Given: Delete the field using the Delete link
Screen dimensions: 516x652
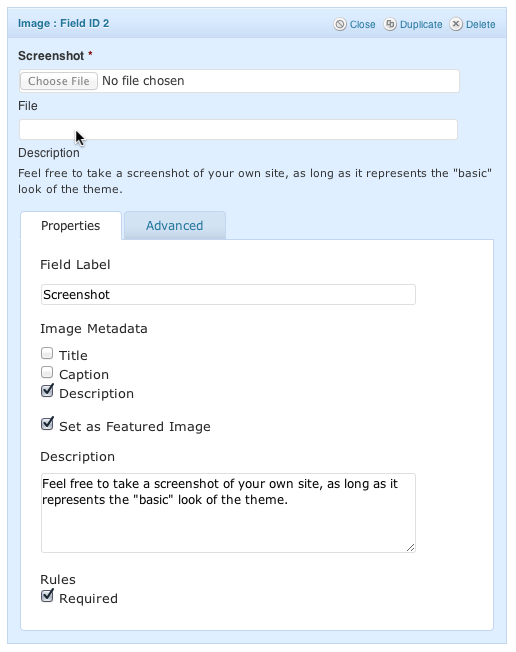Looking at the screenshot, I should tap(480, 25).
